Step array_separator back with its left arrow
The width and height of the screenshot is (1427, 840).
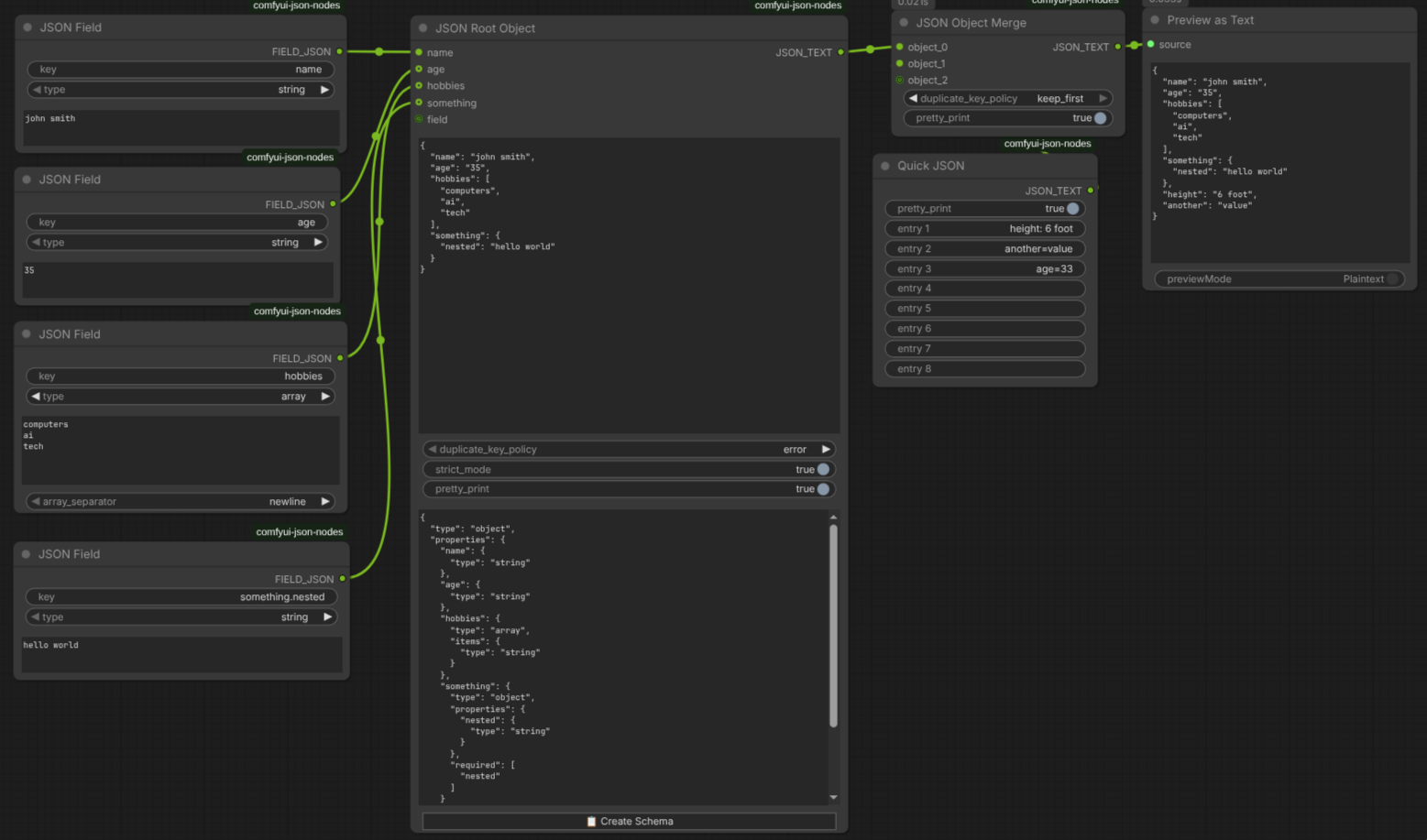36,502
